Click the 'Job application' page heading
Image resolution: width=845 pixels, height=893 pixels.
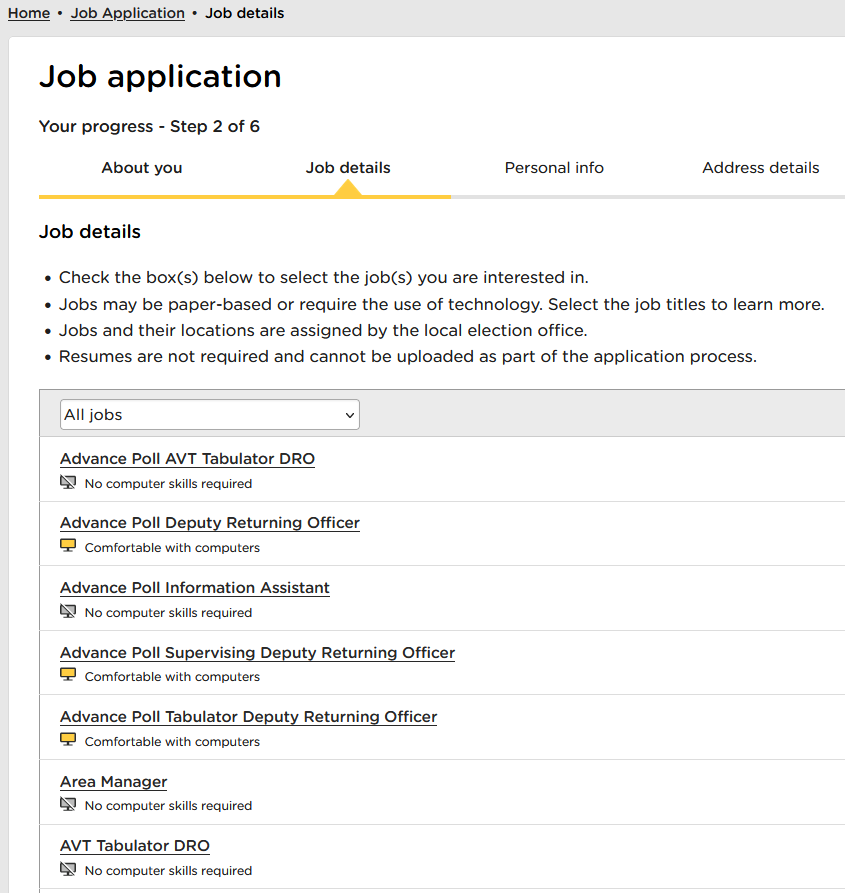(x=160, y=76)
